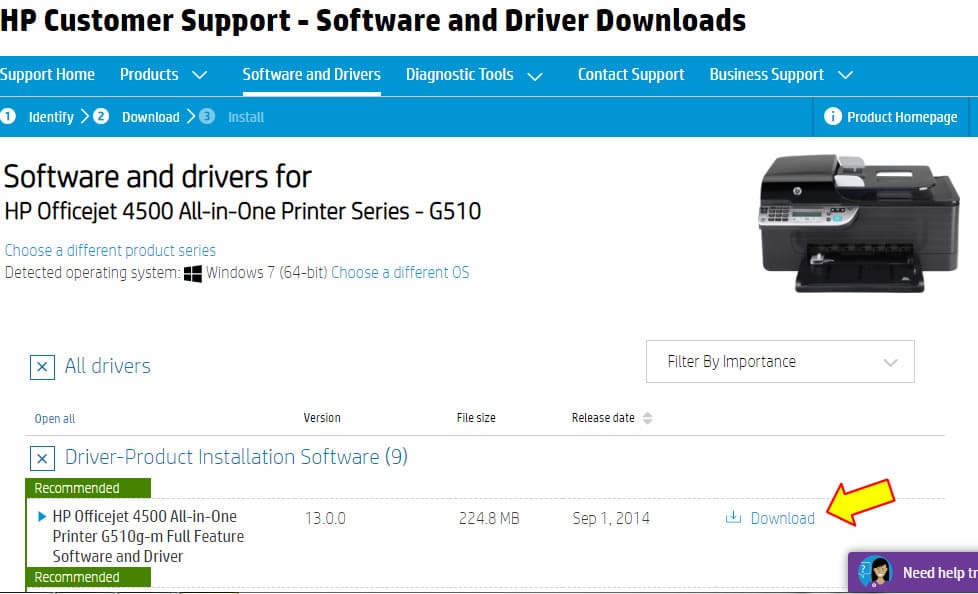Collapse Driver-Product Installation Software section box
Viewport: 978px width, 594px height.
[x=42, y=458]
